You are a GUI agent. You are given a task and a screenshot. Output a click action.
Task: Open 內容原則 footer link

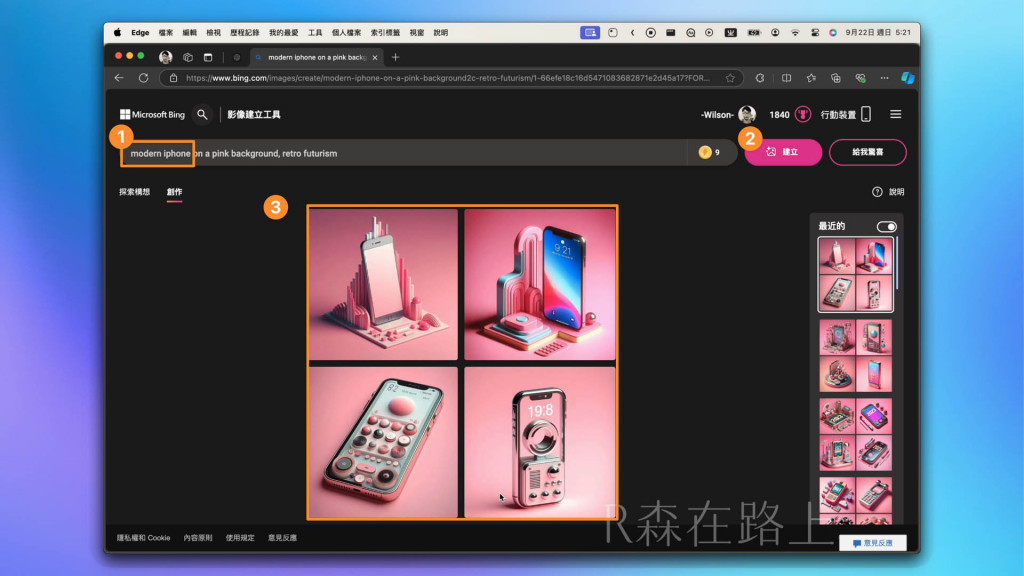pos(198,537)
